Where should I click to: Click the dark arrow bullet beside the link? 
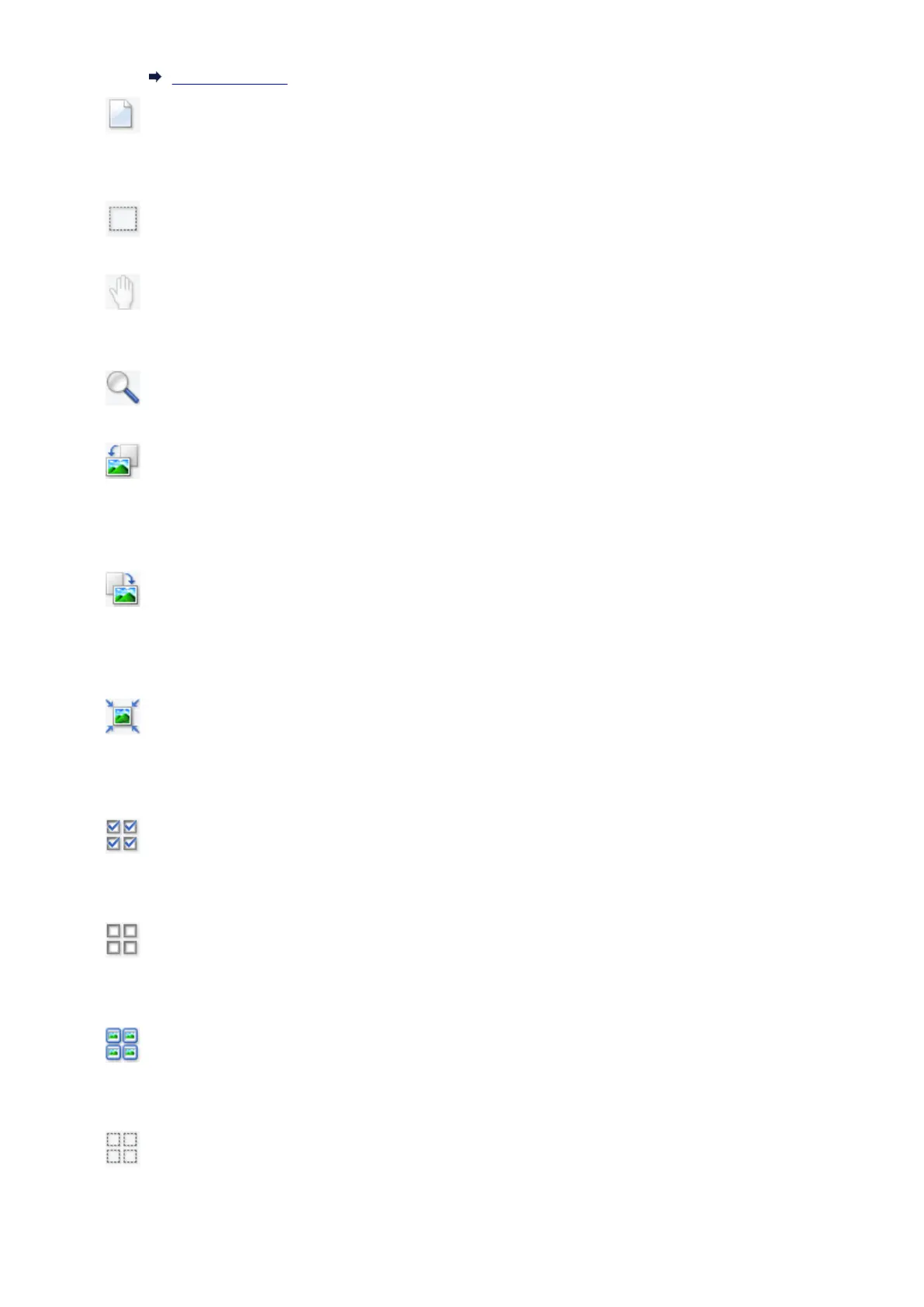click(154, 77)
